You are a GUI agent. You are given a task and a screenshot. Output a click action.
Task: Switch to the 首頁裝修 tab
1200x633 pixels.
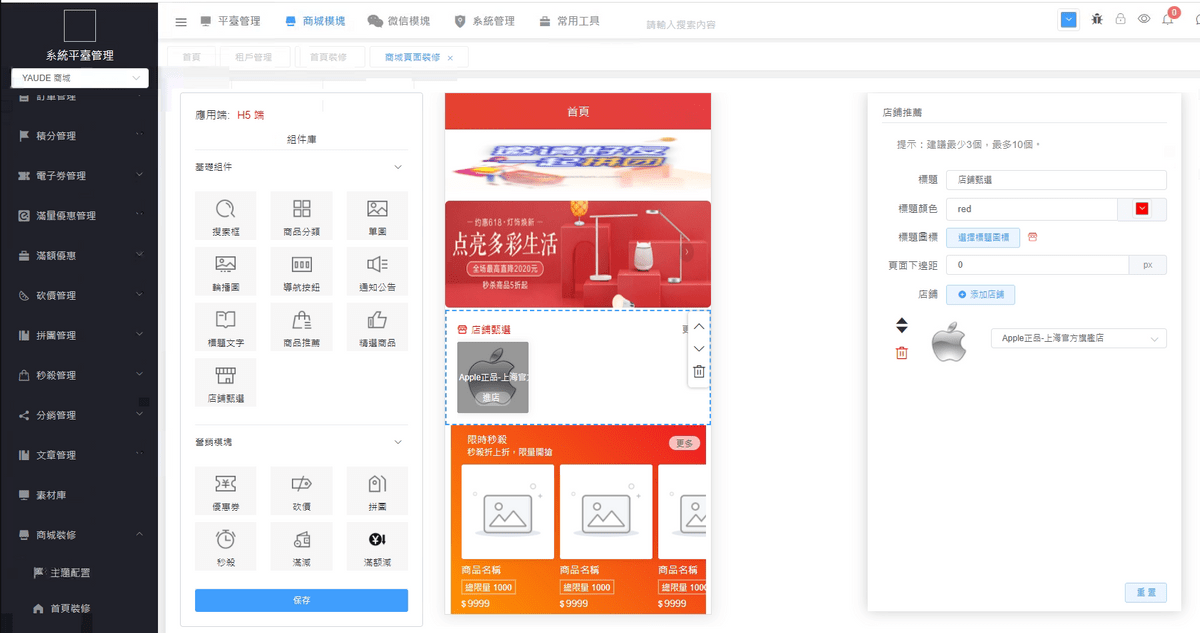pyautogui.click(x=328, y=57)
